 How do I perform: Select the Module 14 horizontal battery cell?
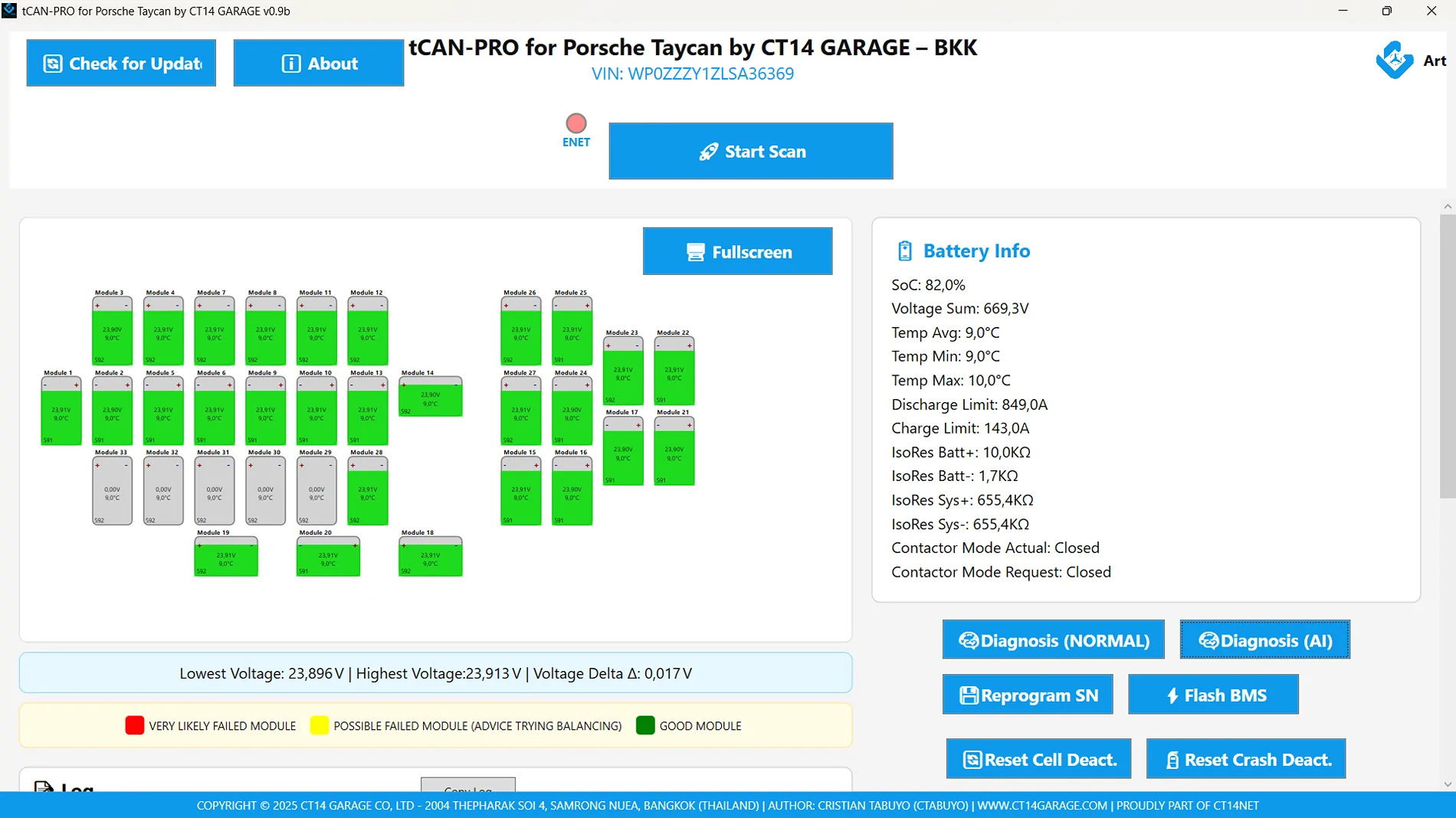click(431, 397)
